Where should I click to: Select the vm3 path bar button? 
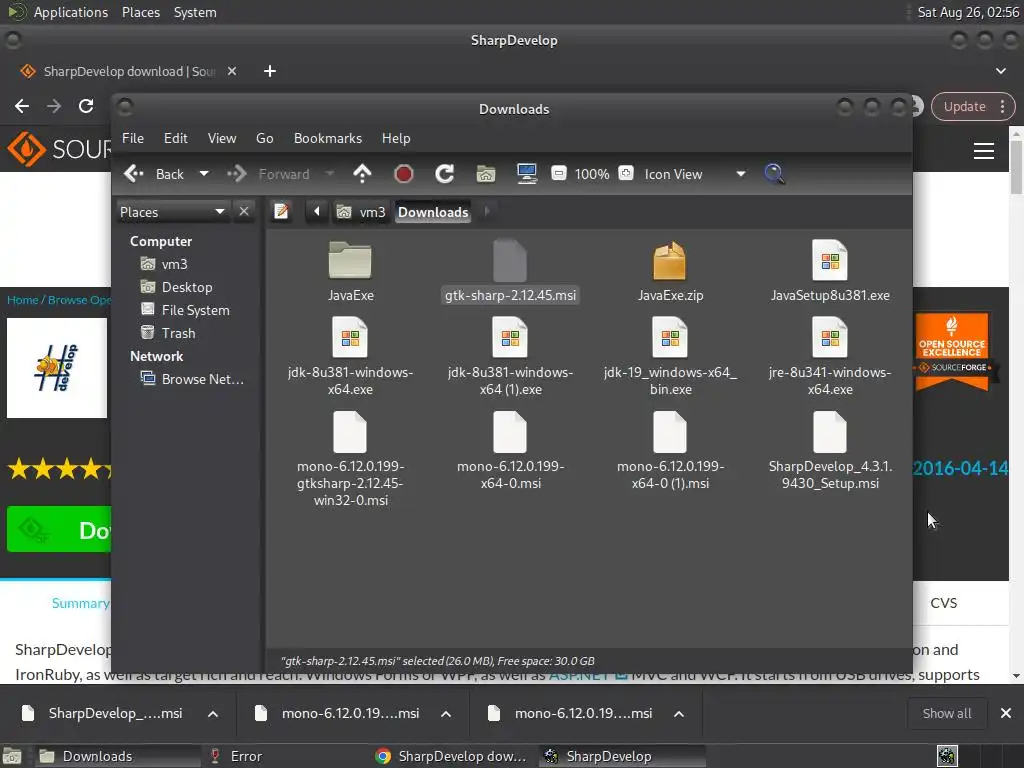point(362,212)
